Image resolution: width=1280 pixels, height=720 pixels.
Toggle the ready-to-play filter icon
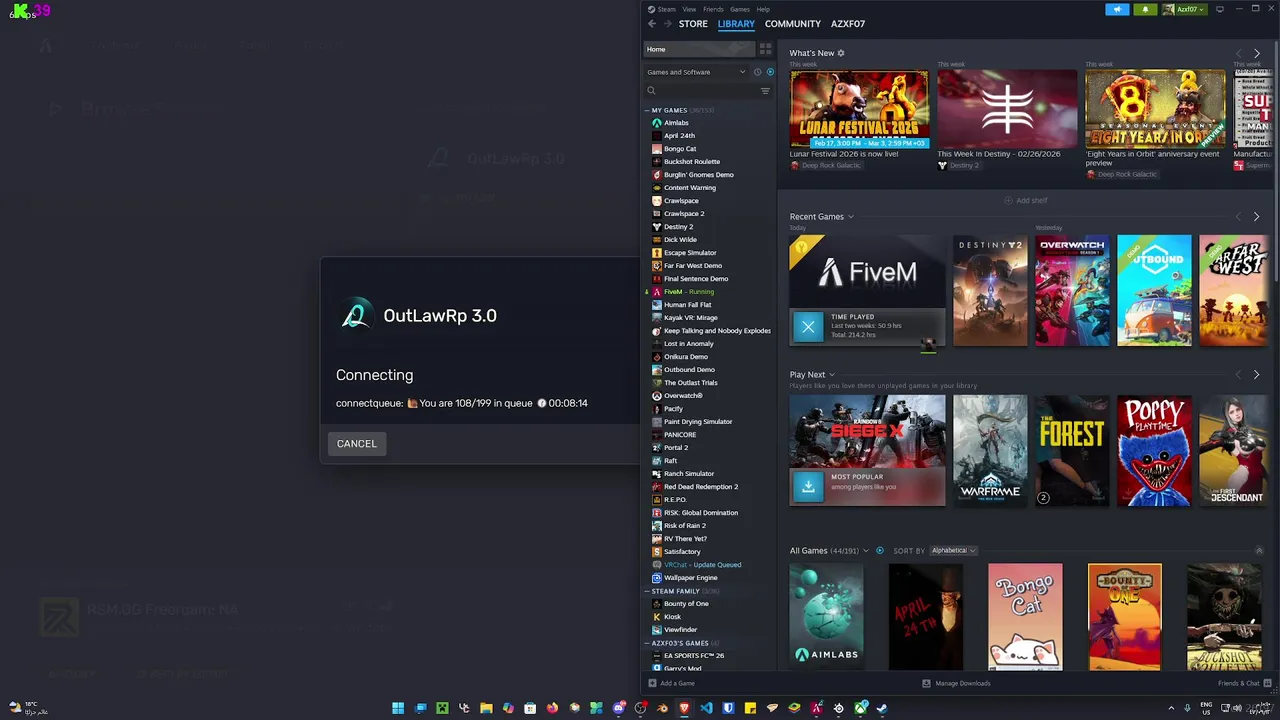click(770, 72)
